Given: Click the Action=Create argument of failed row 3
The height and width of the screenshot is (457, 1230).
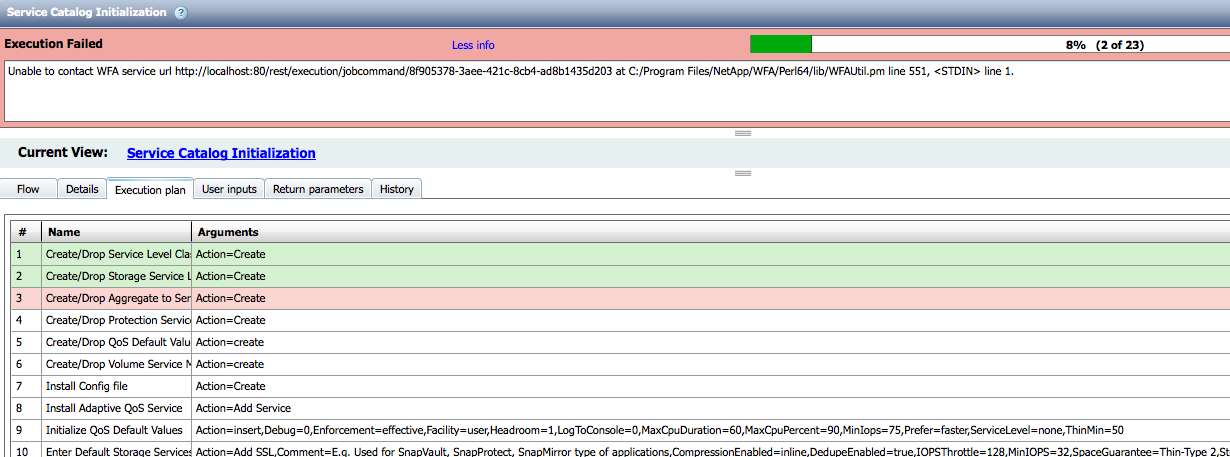Looking at the screenshot, I should click(x=711, y=298).
